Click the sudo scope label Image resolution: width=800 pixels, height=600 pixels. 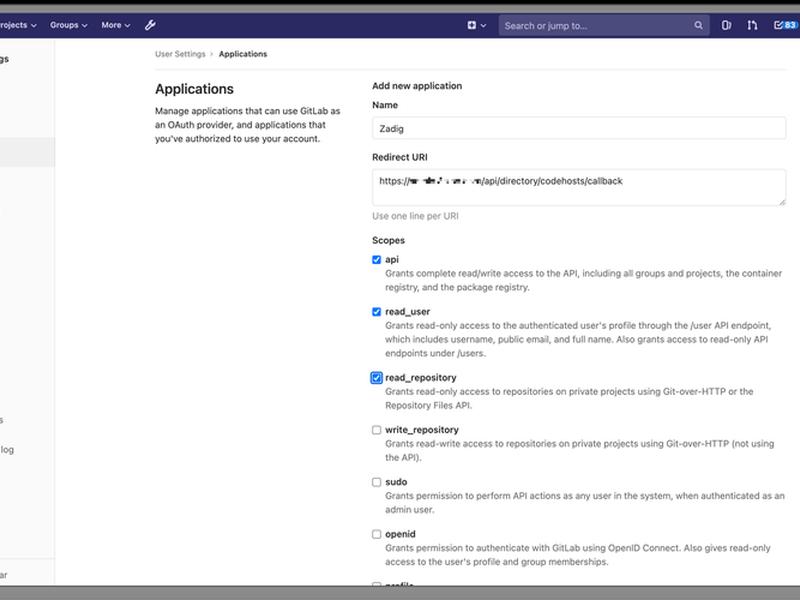396,482
